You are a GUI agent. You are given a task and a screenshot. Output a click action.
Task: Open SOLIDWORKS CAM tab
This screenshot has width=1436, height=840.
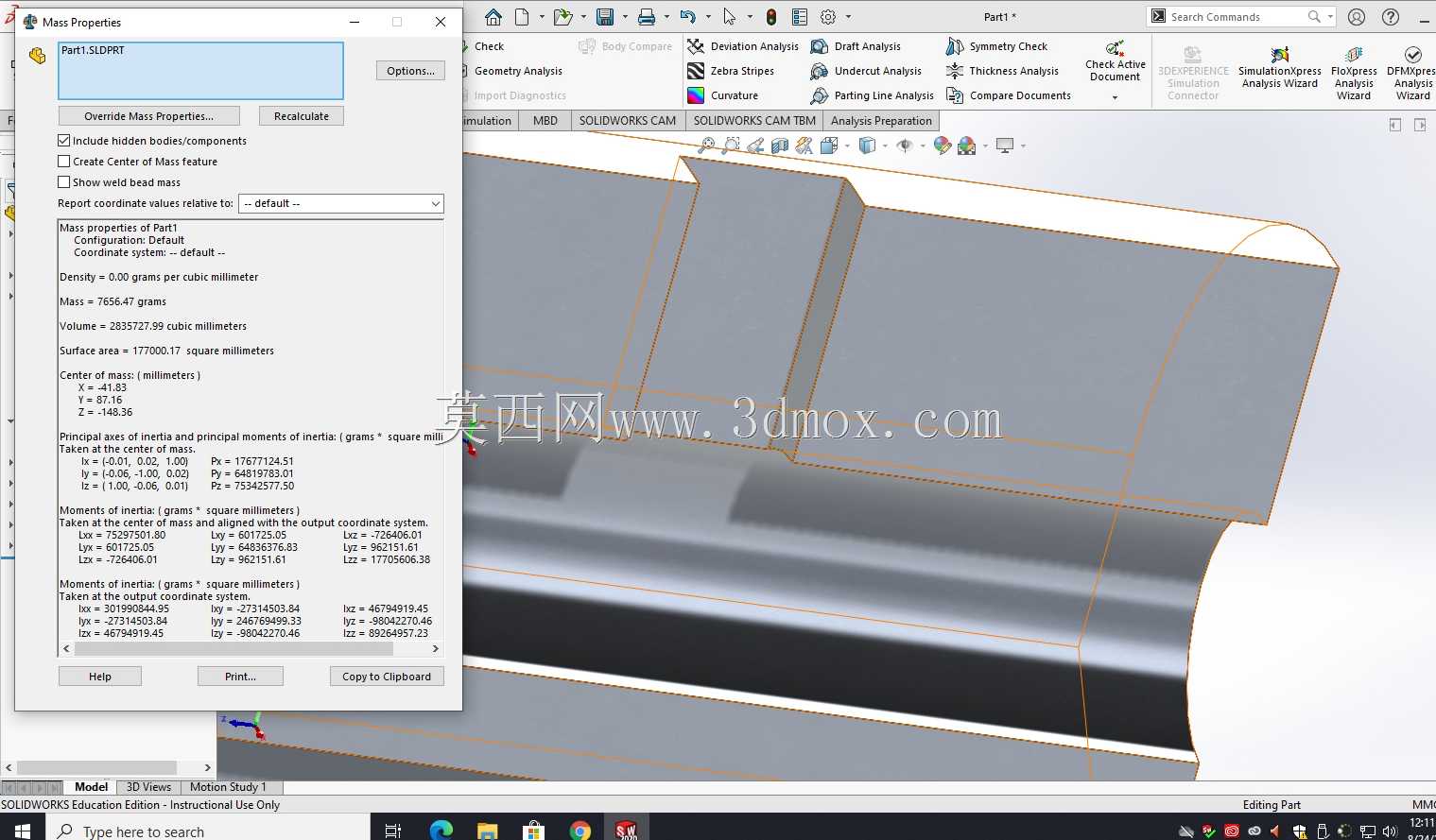click(628, 121)
